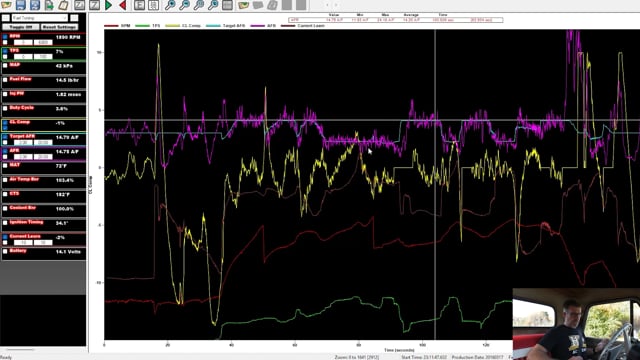Open the Fuel Tuning preset dropdown
The height and width of the screenshot is (360, 640).
point(40,18)
